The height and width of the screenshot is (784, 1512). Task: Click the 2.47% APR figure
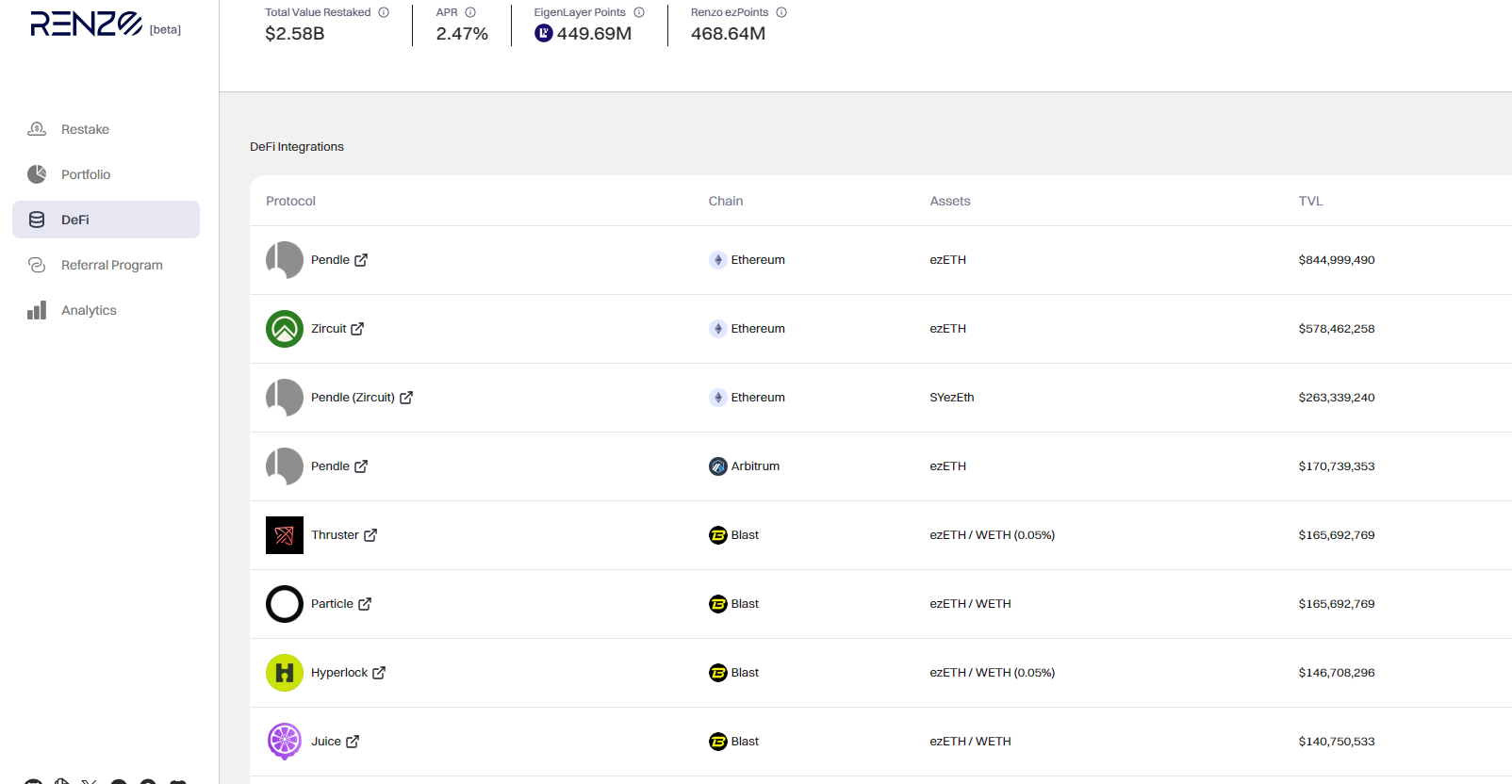tap(462, 34)
